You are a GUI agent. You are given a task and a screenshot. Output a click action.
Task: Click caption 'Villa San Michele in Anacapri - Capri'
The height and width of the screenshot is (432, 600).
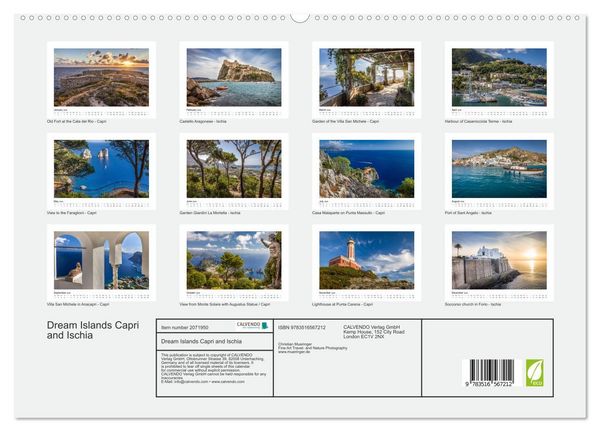coord(78,304)
